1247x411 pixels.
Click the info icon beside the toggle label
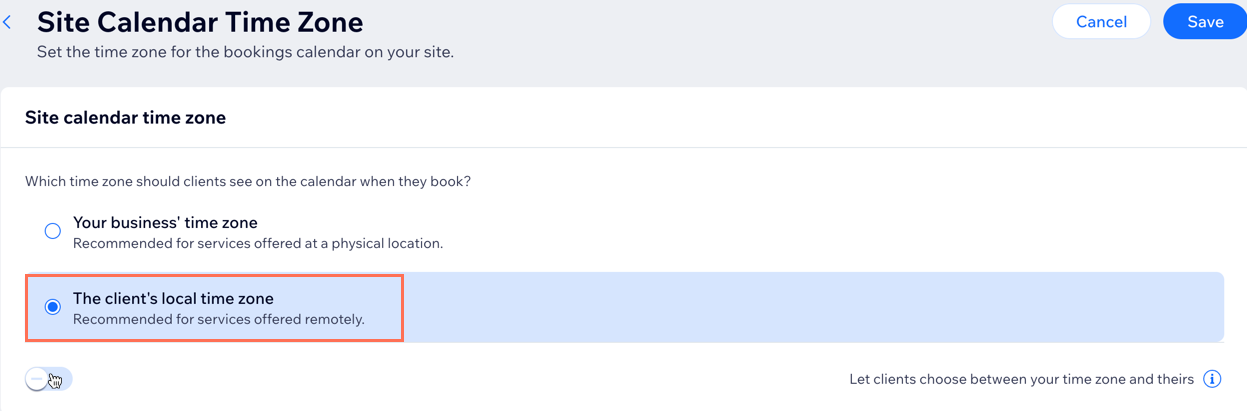[1212, 379]
